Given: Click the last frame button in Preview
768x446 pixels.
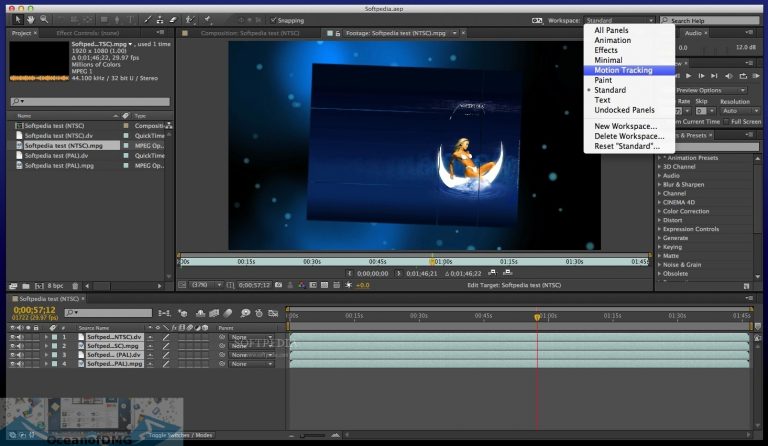Looking at the screenshot, I should (x=715, y=76).
